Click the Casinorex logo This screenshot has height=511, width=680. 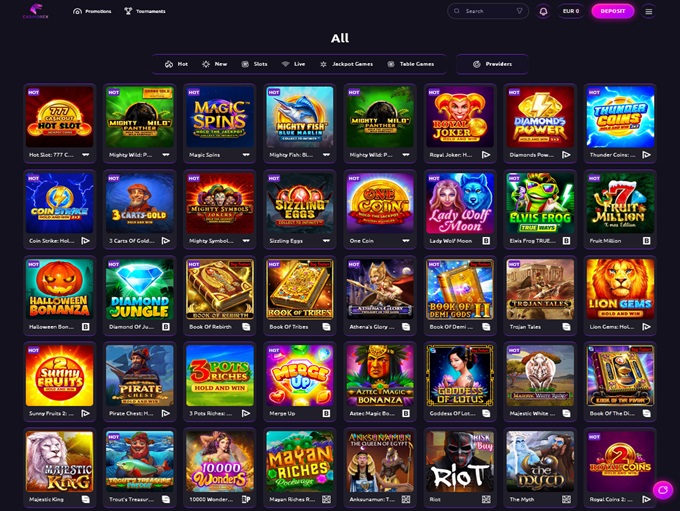36,11
